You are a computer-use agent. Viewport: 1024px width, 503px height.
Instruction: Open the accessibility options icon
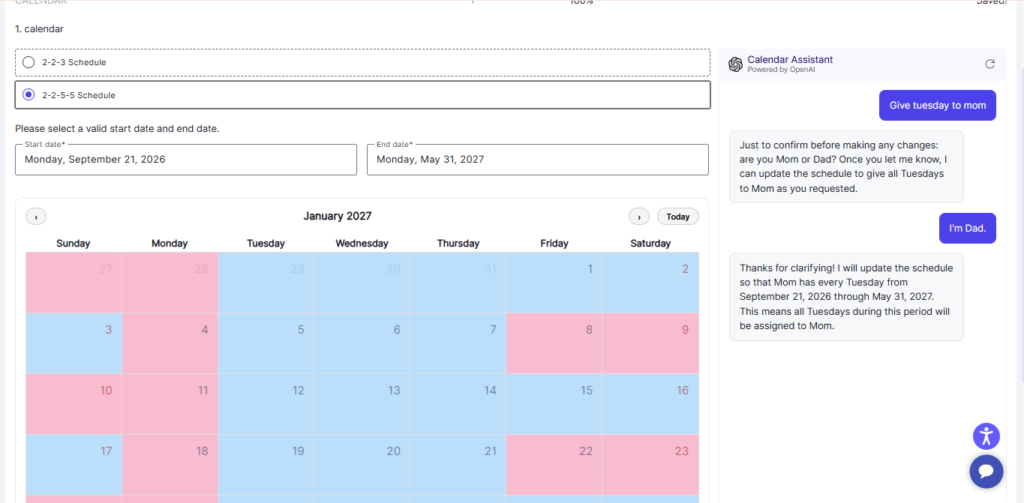(x=986, y=436)
